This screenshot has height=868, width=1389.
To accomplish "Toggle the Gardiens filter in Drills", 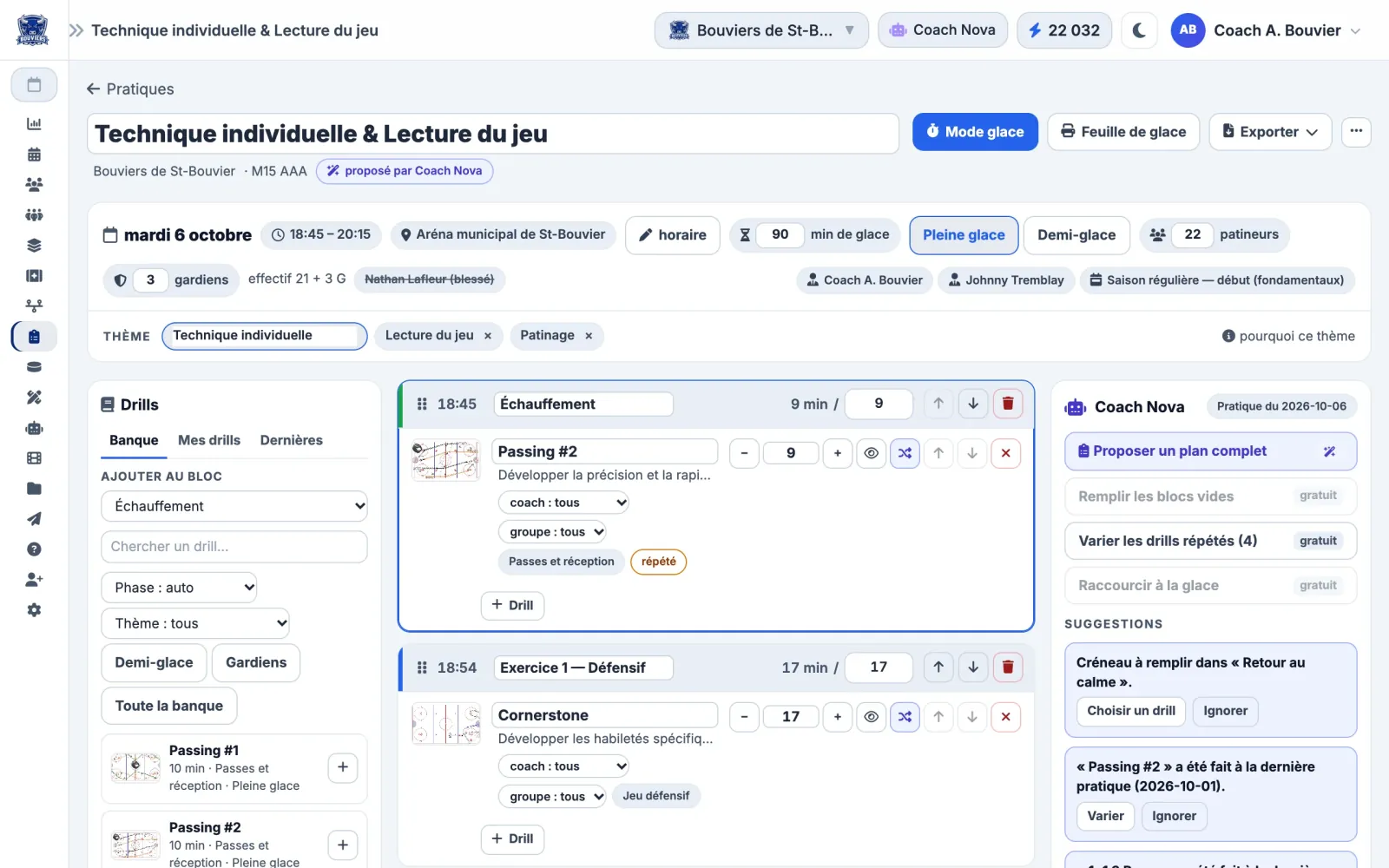I will tap(256, 663).
